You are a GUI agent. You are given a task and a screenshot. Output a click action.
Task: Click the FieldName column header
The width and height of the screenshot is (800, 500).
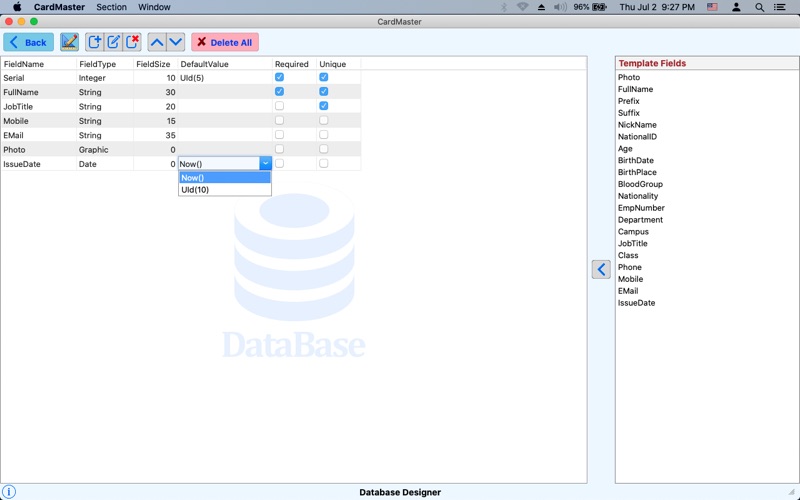(x=38, y=64)
